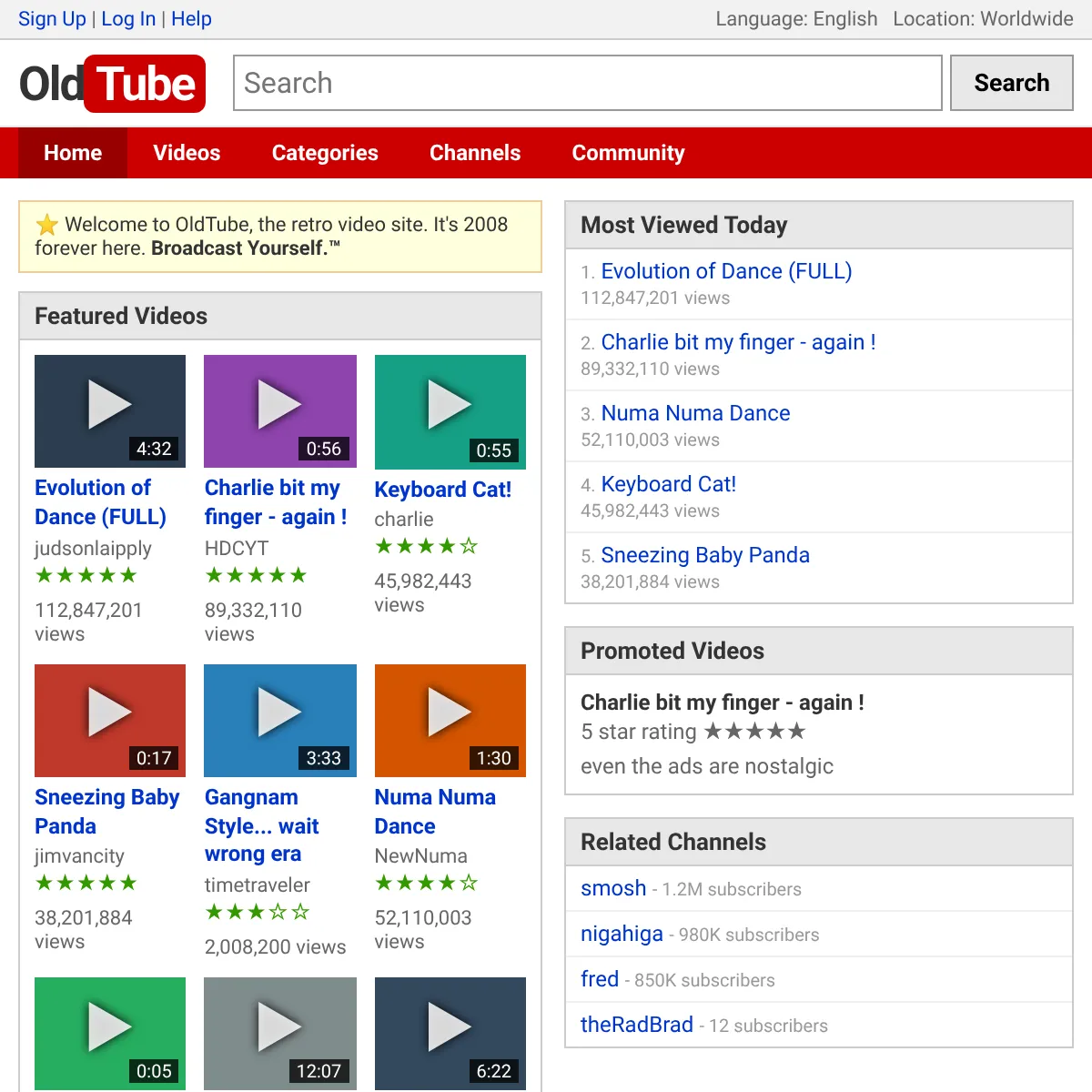The width and height of the screenshot is (1092, 1092).
Task: Focus the Search input field
Action: [x=588, y=83]
